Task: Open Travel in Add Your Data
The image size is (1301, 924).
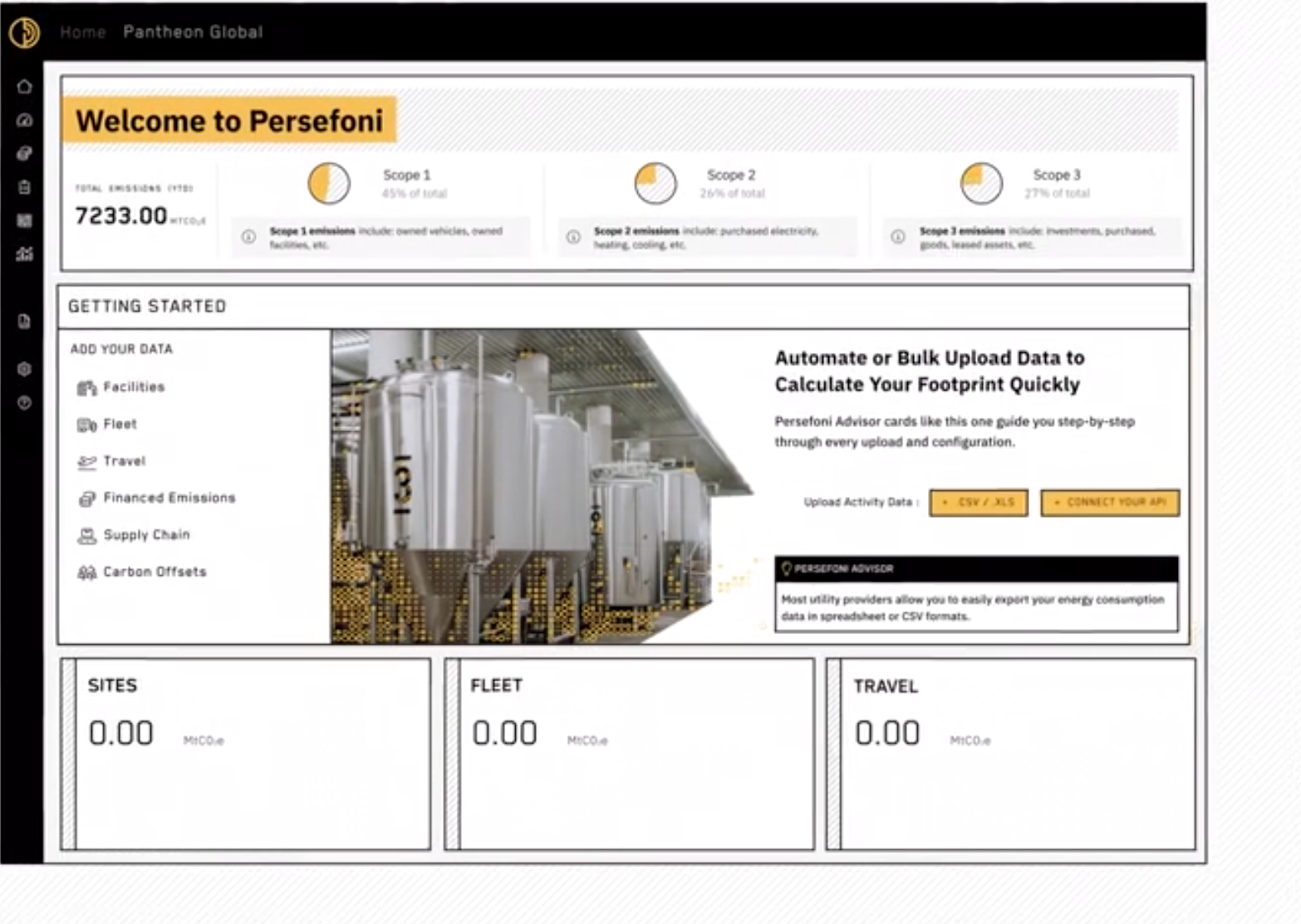Action: (125, 461)
